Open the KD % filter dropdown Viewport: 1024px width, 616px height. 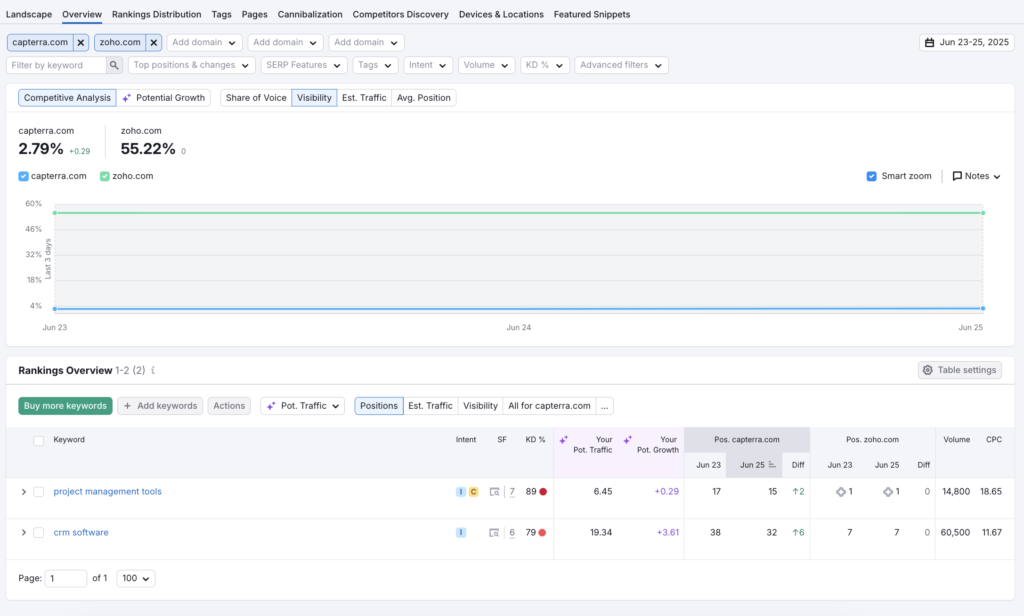[x=545, y=65]
